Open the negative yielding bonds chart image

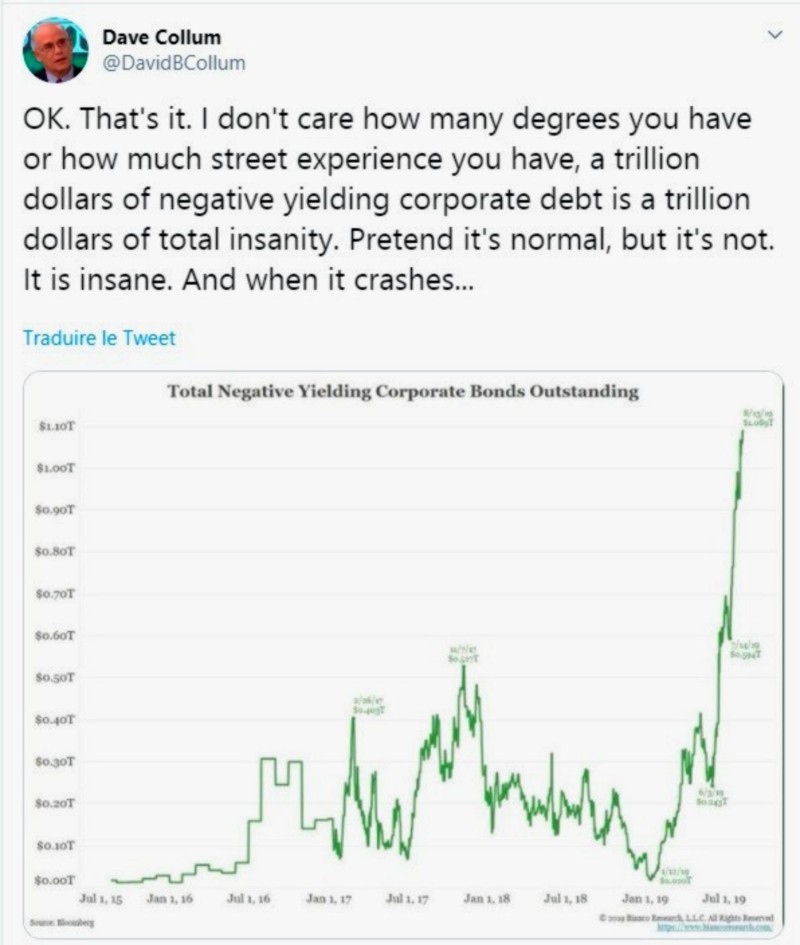[403, 654]
